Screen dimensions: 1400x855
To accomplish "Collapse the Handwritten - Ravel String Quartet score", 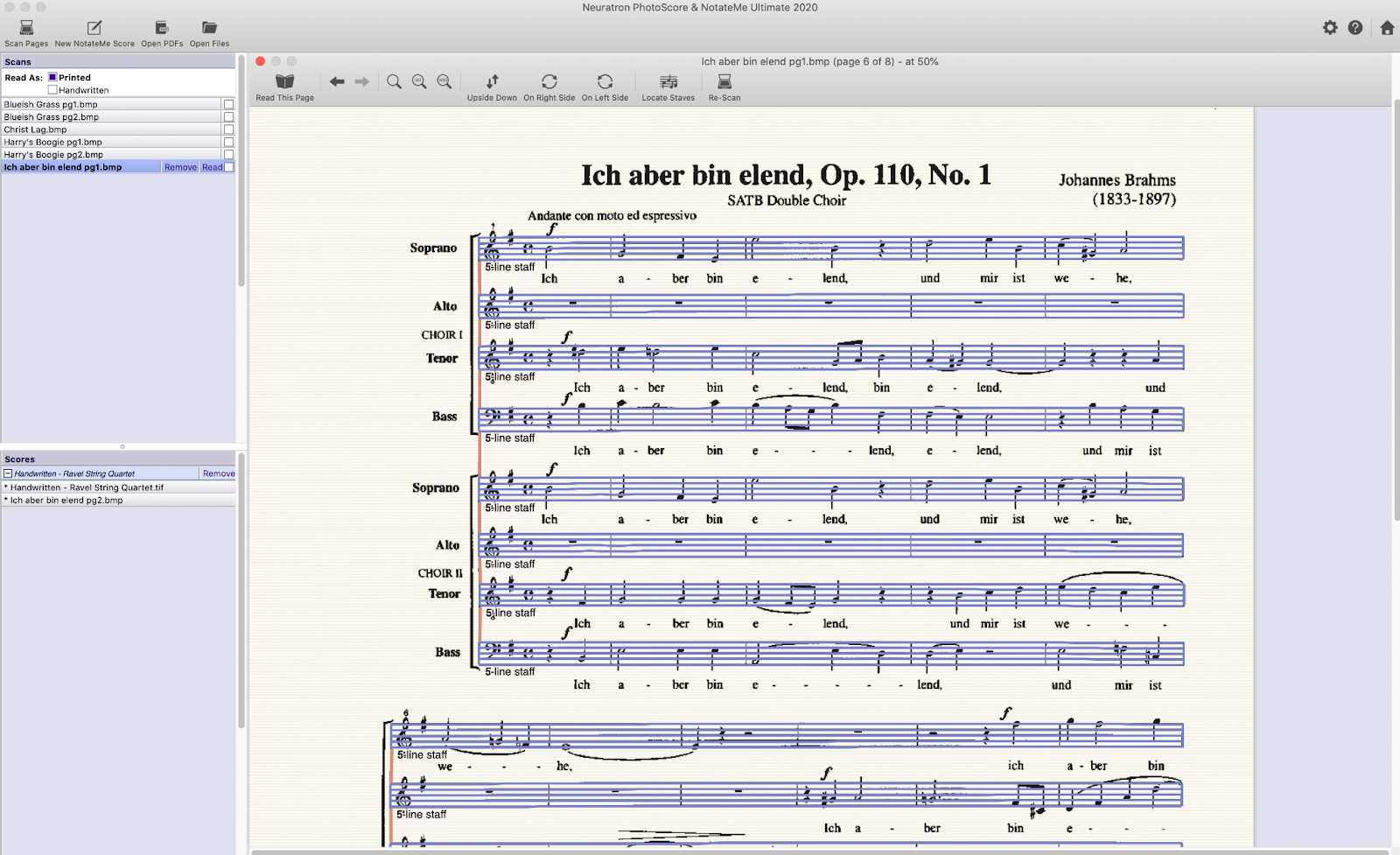I will click(8, 473).
